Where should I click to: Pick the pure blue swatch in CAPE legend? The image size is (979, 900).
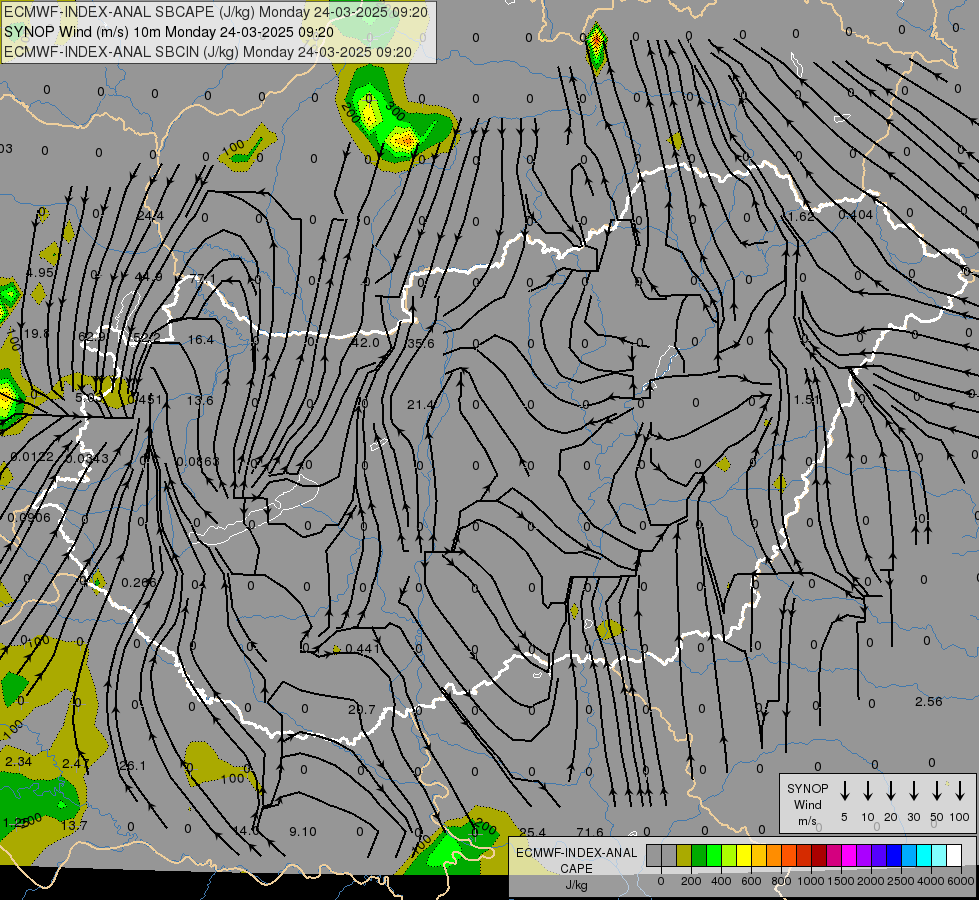point(893,856)
